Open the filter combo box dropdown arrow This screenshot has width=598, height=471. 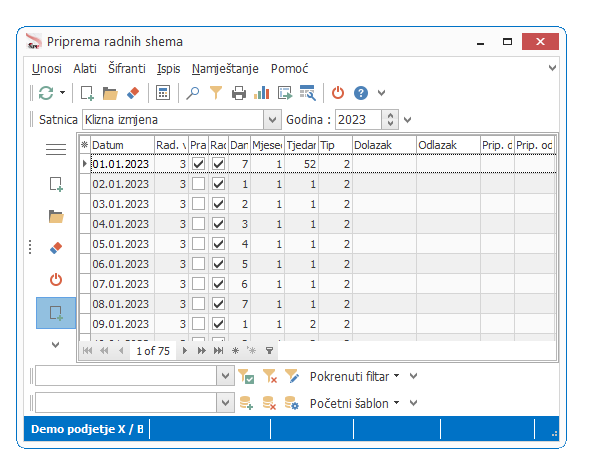coord(225,376)
